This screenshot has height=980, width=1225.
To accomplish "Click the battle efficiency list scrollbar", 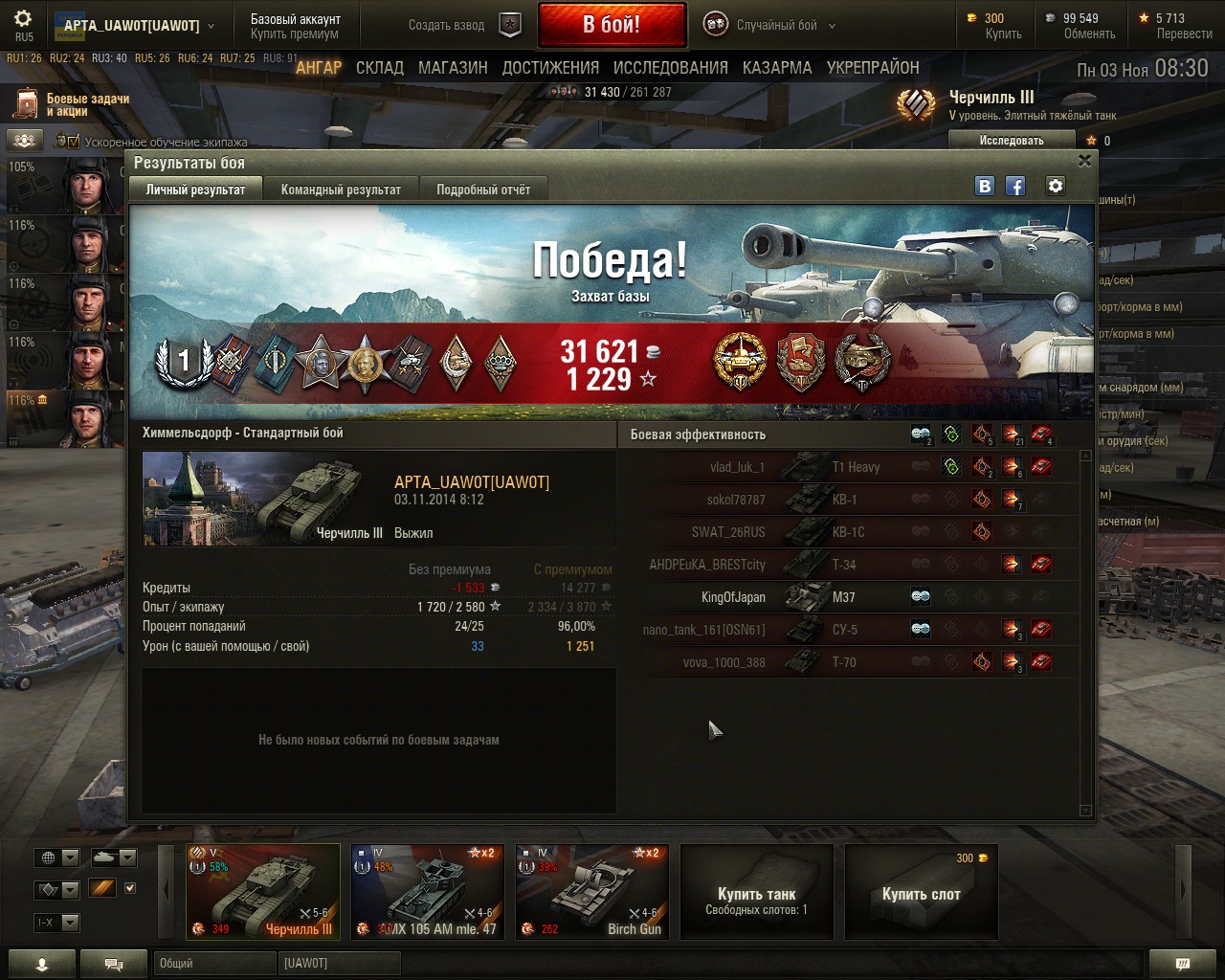I will (x=1085, y=634).
